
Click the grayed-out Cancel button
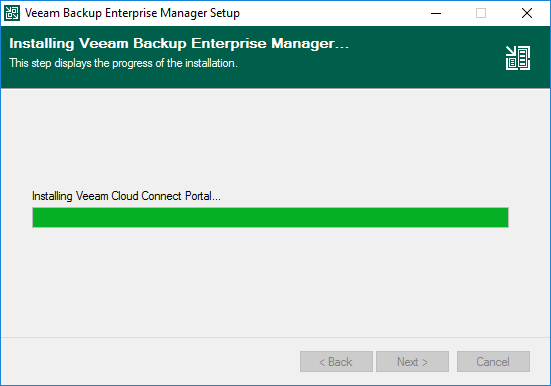(x=493, y=361)
